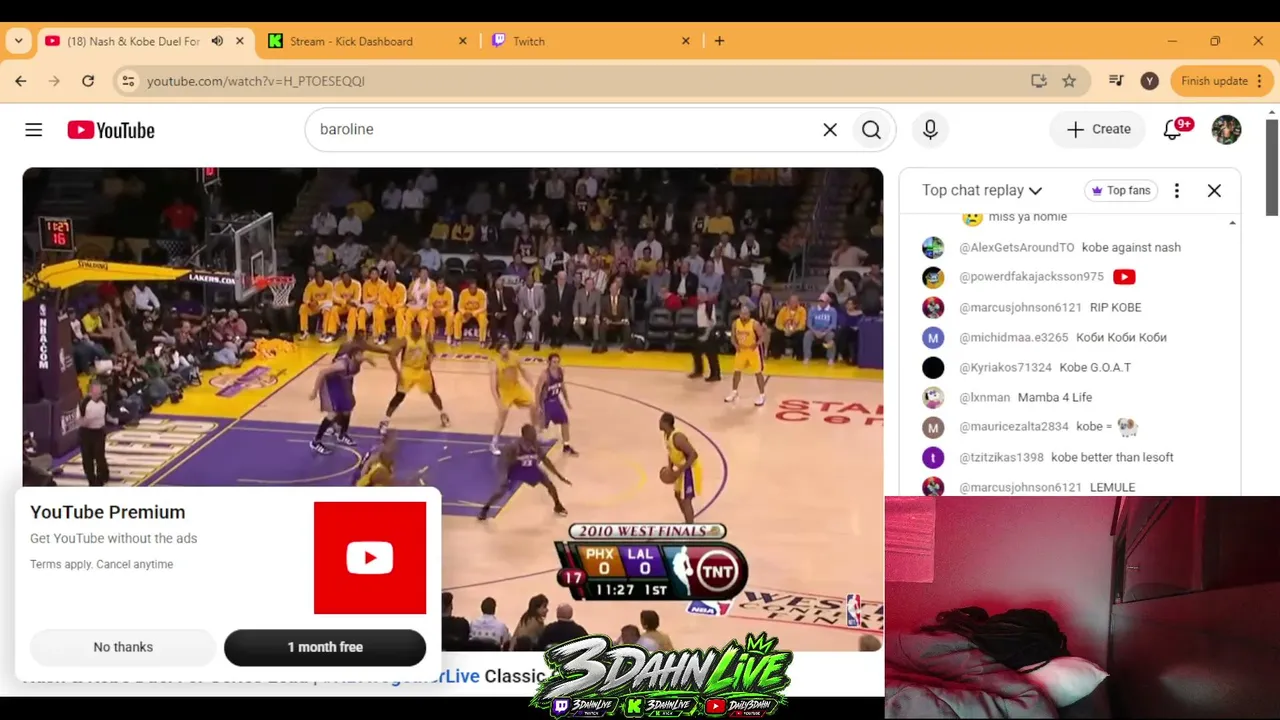The image size is (1280, 720).
Task: Open the YouTube guide hamburger menu
Action: [34, 130]
